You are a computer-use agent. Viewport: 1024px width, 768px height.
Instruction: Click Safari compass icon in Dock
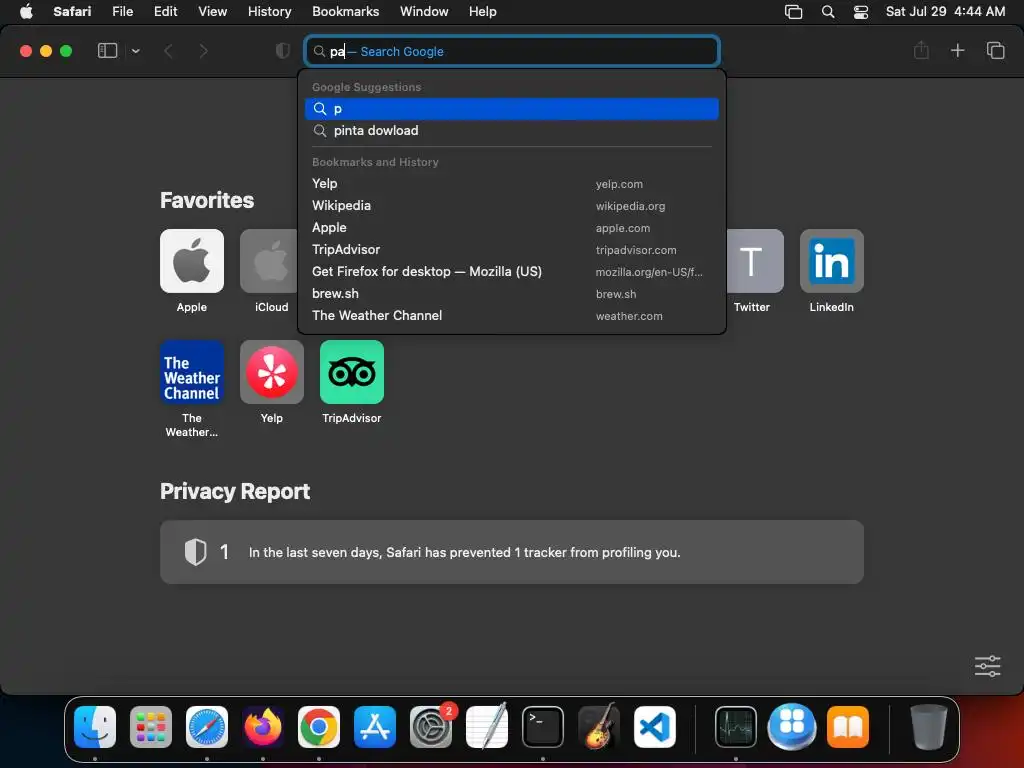(207, 726)
